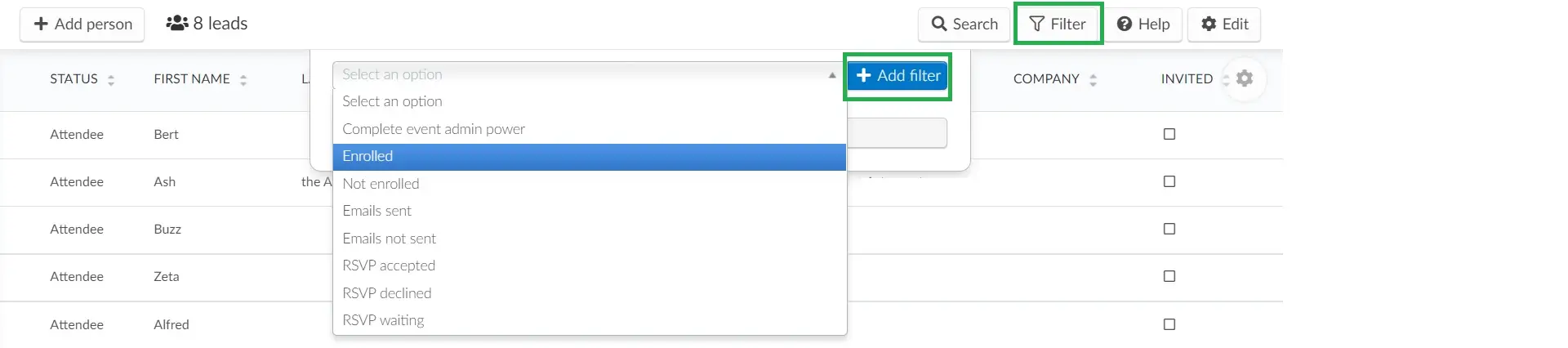Check the Invited box for Bert
The image size is (1568, 348).
1169,134
